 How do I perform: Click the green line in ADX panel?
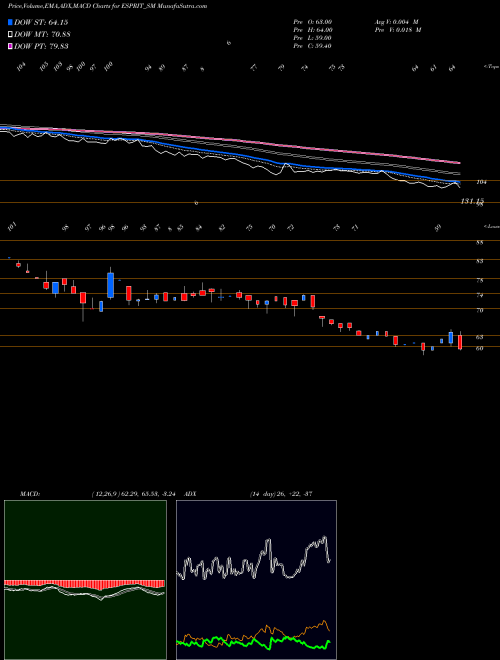coord(253,641)
